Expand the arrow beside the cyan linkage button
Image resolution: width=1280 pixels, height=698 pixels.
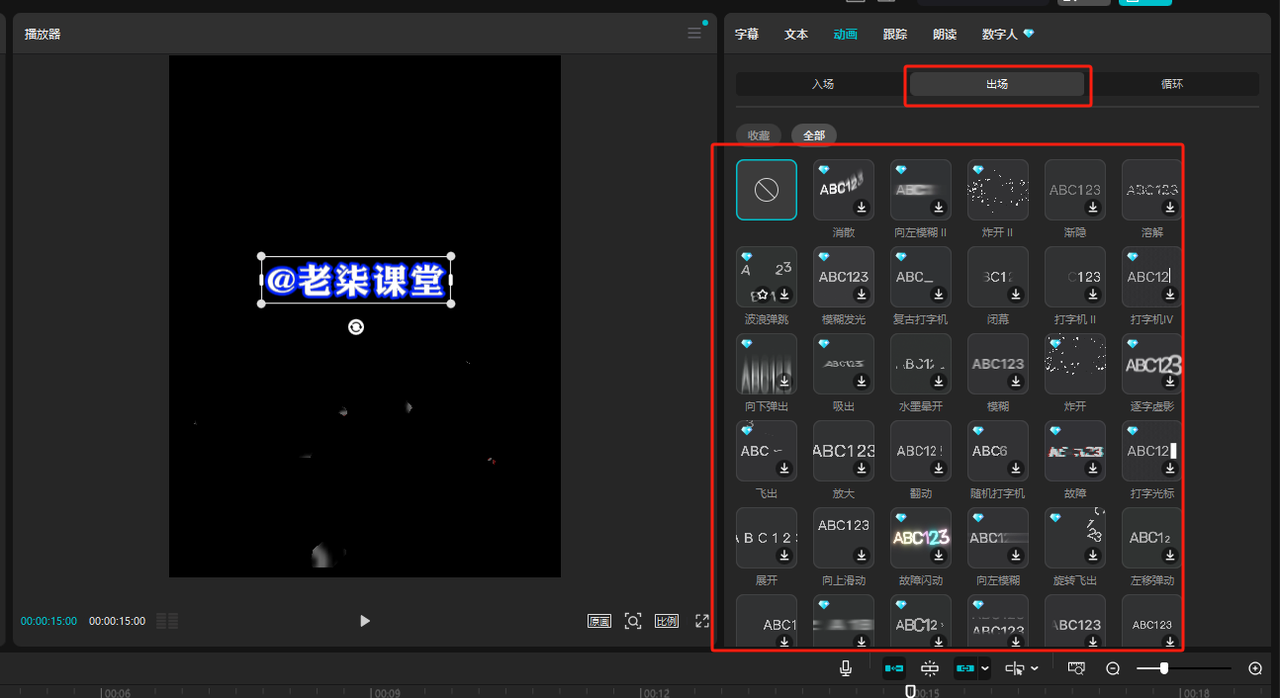pyautogui.click(x=985, y=668)
